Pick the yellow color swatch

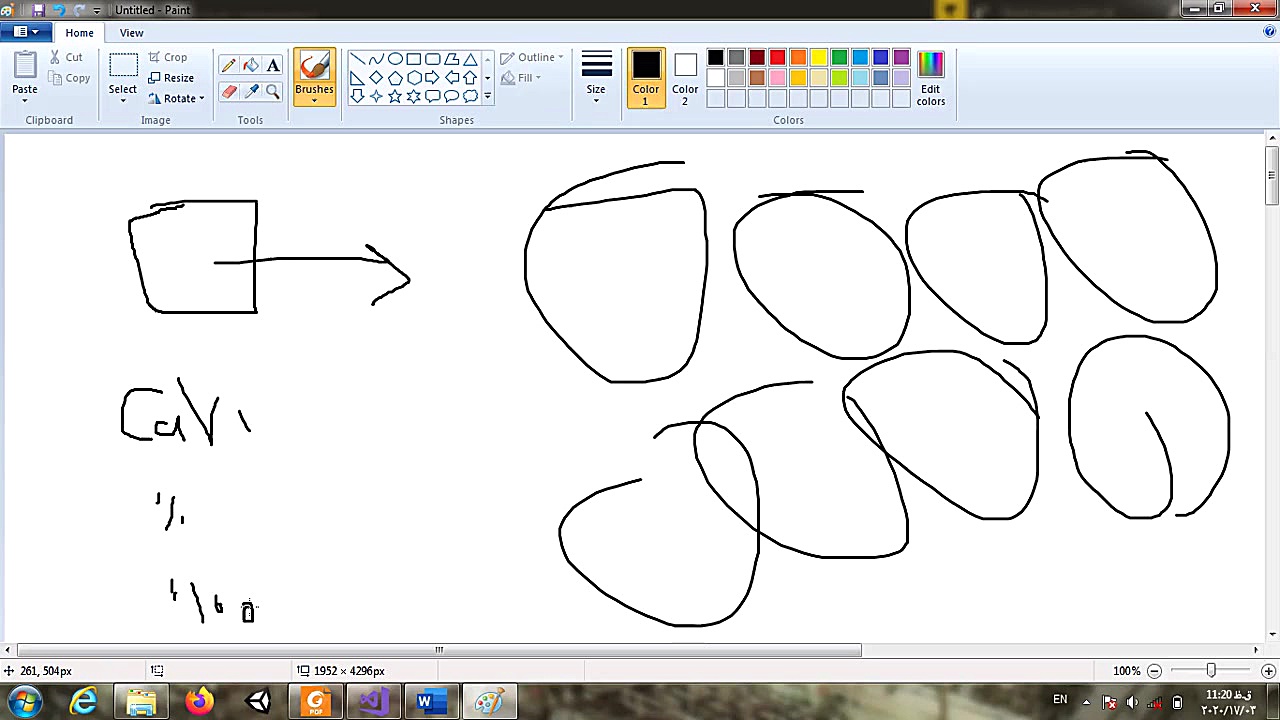[x=819, y=58]
